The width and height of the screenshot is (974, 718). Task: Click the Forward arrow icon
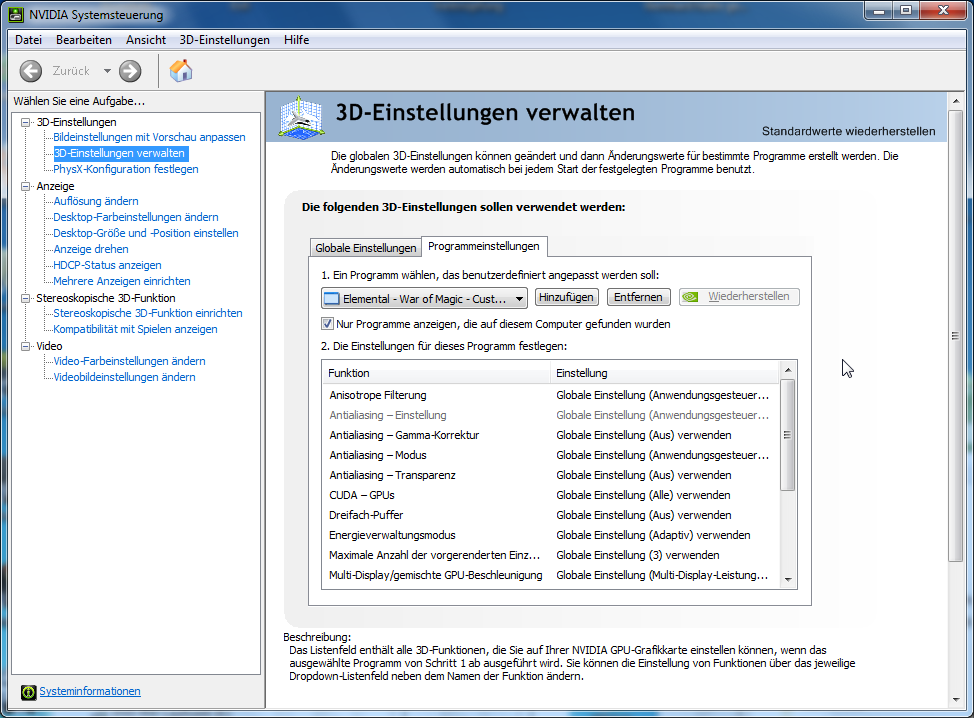tap(130, 71)
